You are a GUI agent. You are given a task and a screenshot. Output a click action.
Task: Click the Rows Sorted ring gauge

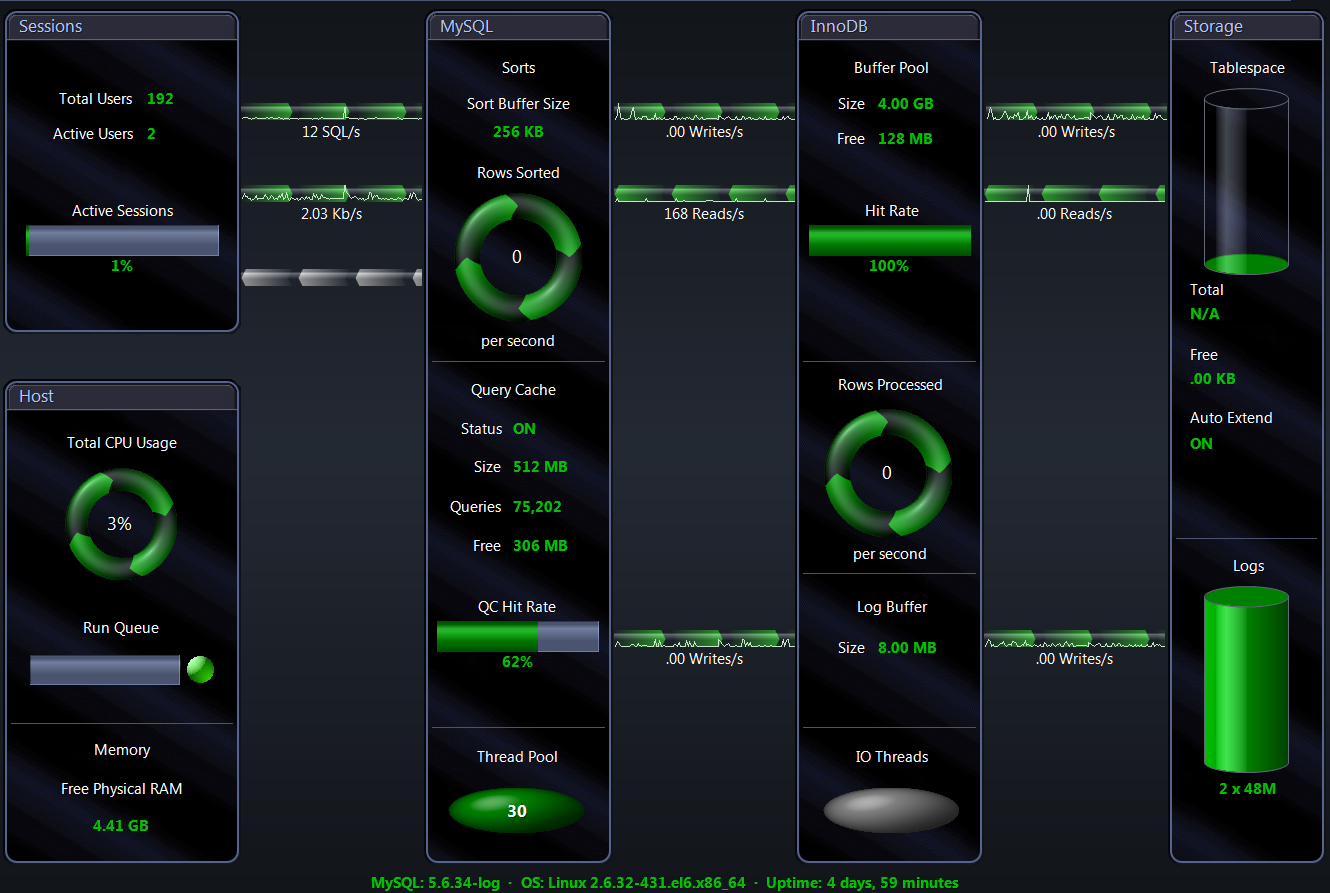click(x=518, y=256)
